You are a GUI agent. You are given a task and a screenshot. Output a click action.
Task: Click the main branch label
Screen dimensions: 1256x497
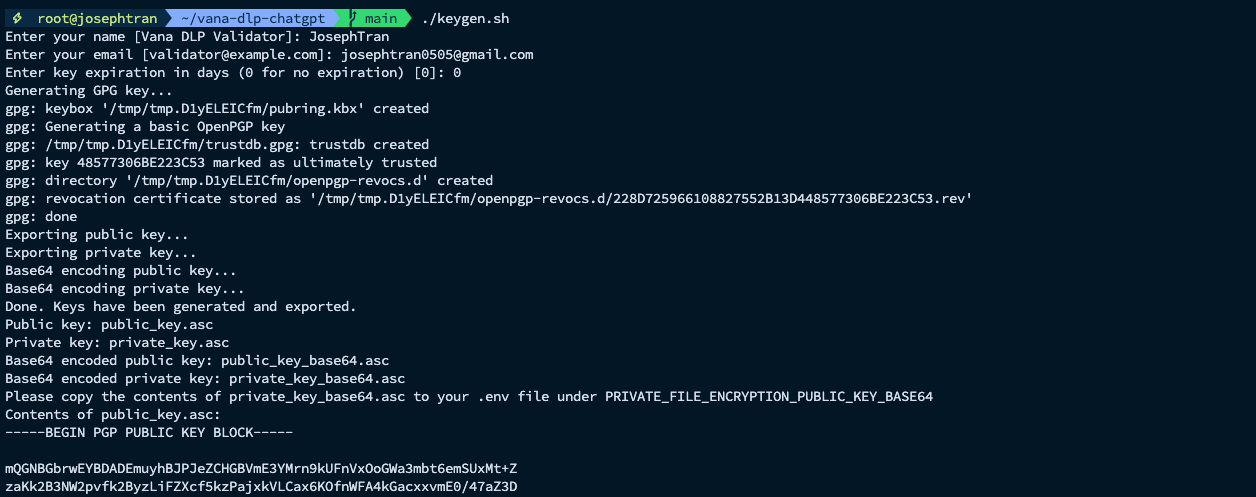click(382, 19)
